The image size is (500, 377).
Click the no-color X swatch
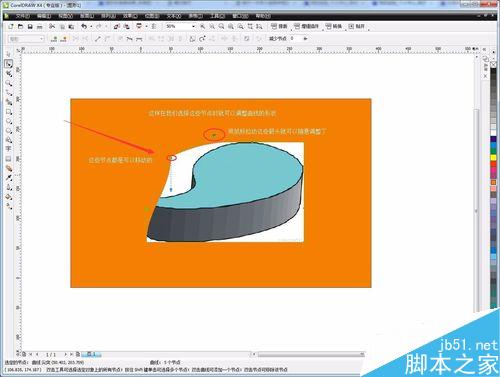coord(494,64)
